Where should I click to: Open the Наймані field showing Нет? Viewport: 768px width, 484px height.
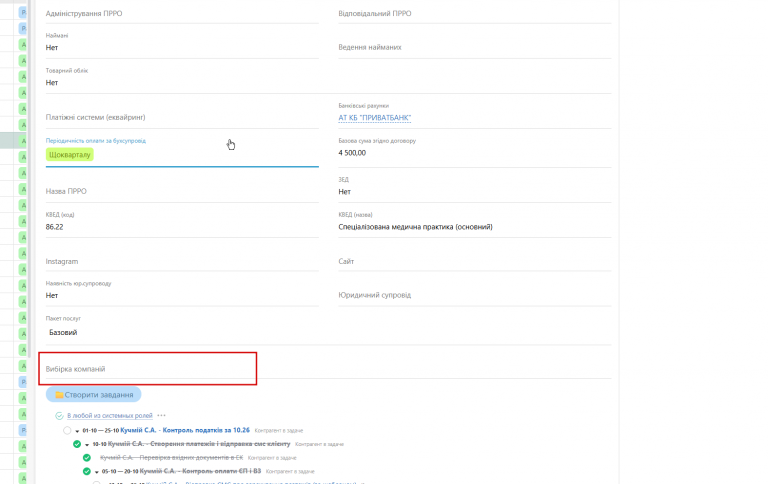[x=182, y=44]
